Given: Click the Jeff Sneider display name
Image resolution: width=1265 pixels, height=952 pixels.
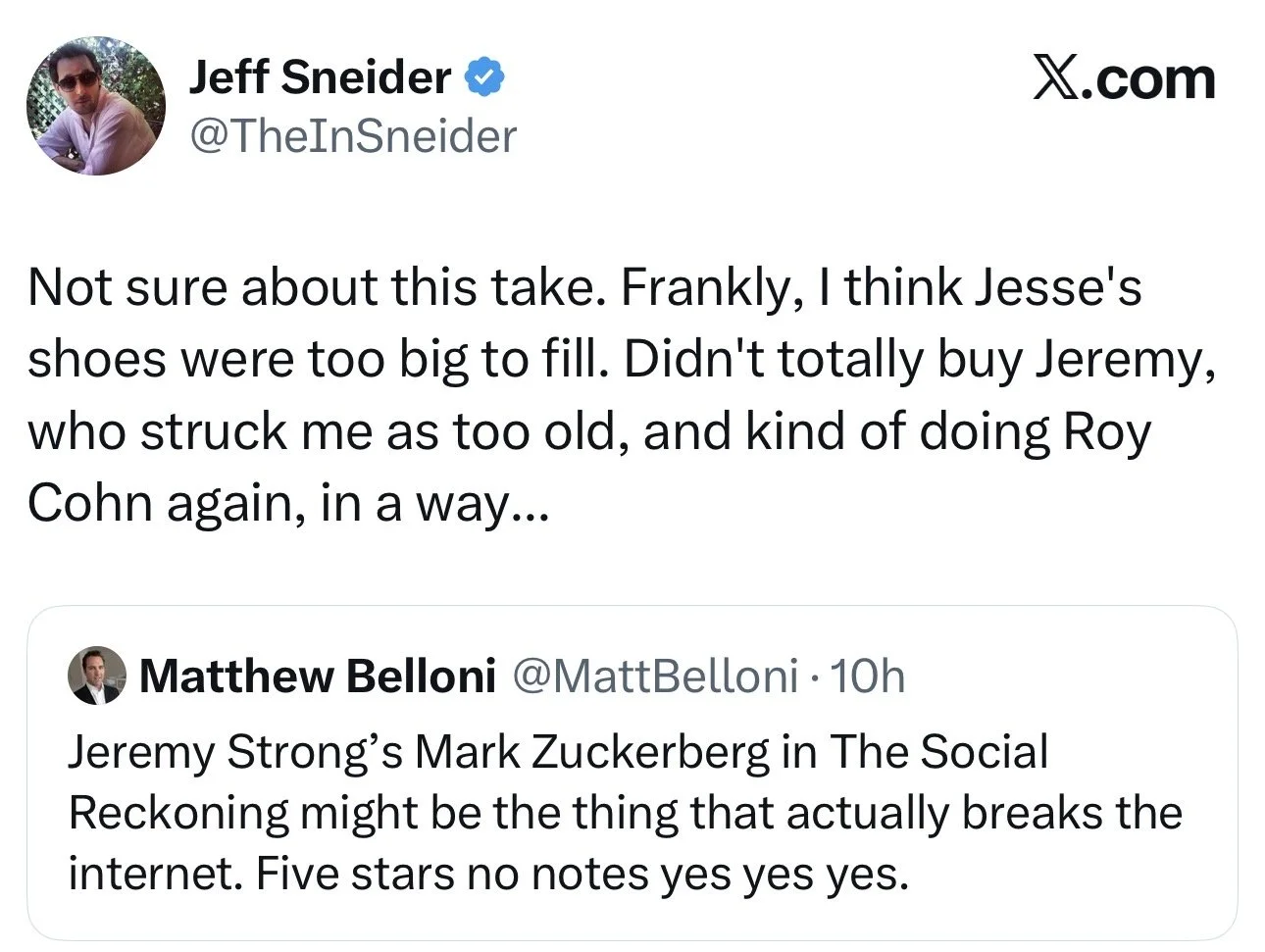Looking at the screenshot, I should 320,77.
